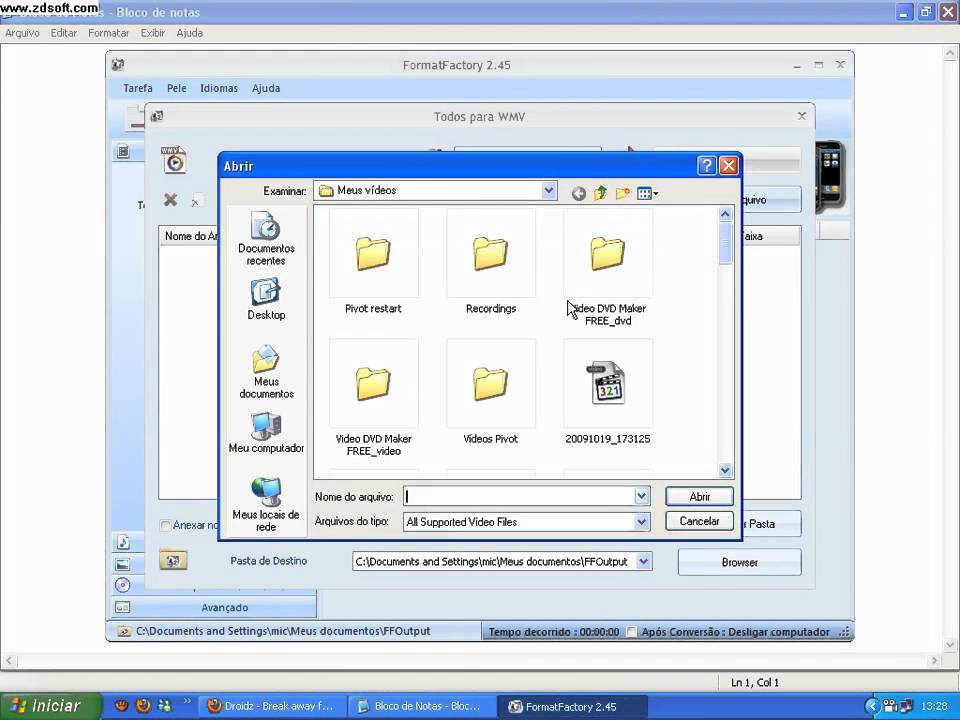Expand the Arquivos do tipo dropdown
This screenshot has width=960, height=720.
pos(641,522)
